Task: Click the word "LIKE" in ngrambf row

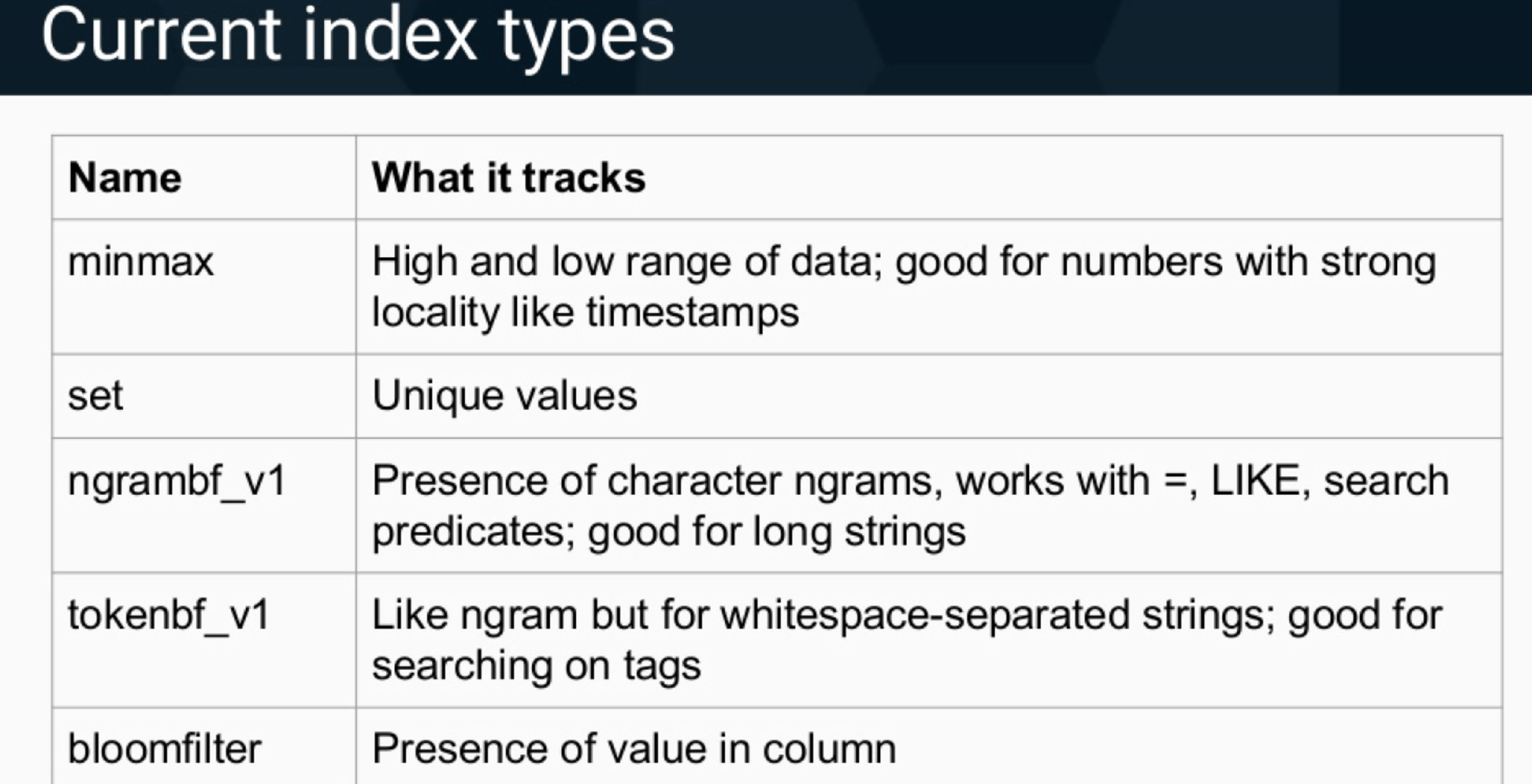Action: 1255,481
